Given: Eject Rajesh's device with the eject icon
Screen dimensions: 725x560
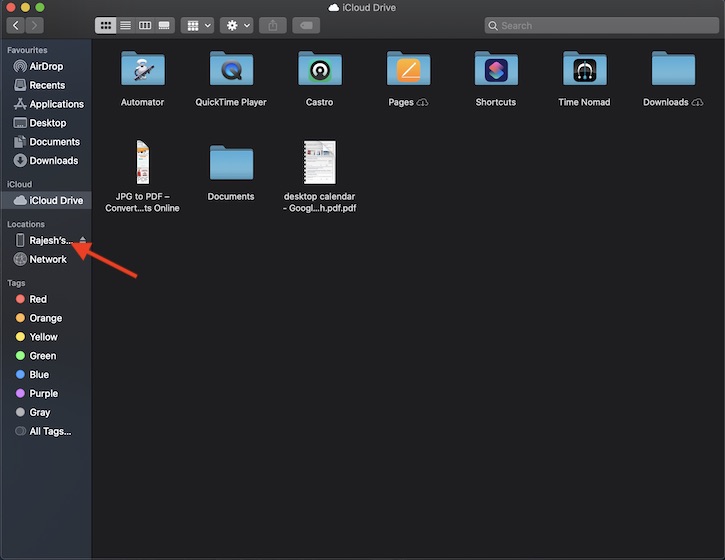Looking at the screenshot, I should [83, 240].
